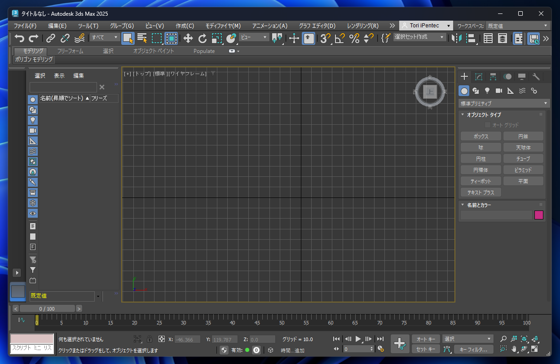Open the workspace selector dropdown
Viewport: 560px width, 364px height.
coord(518,26)
